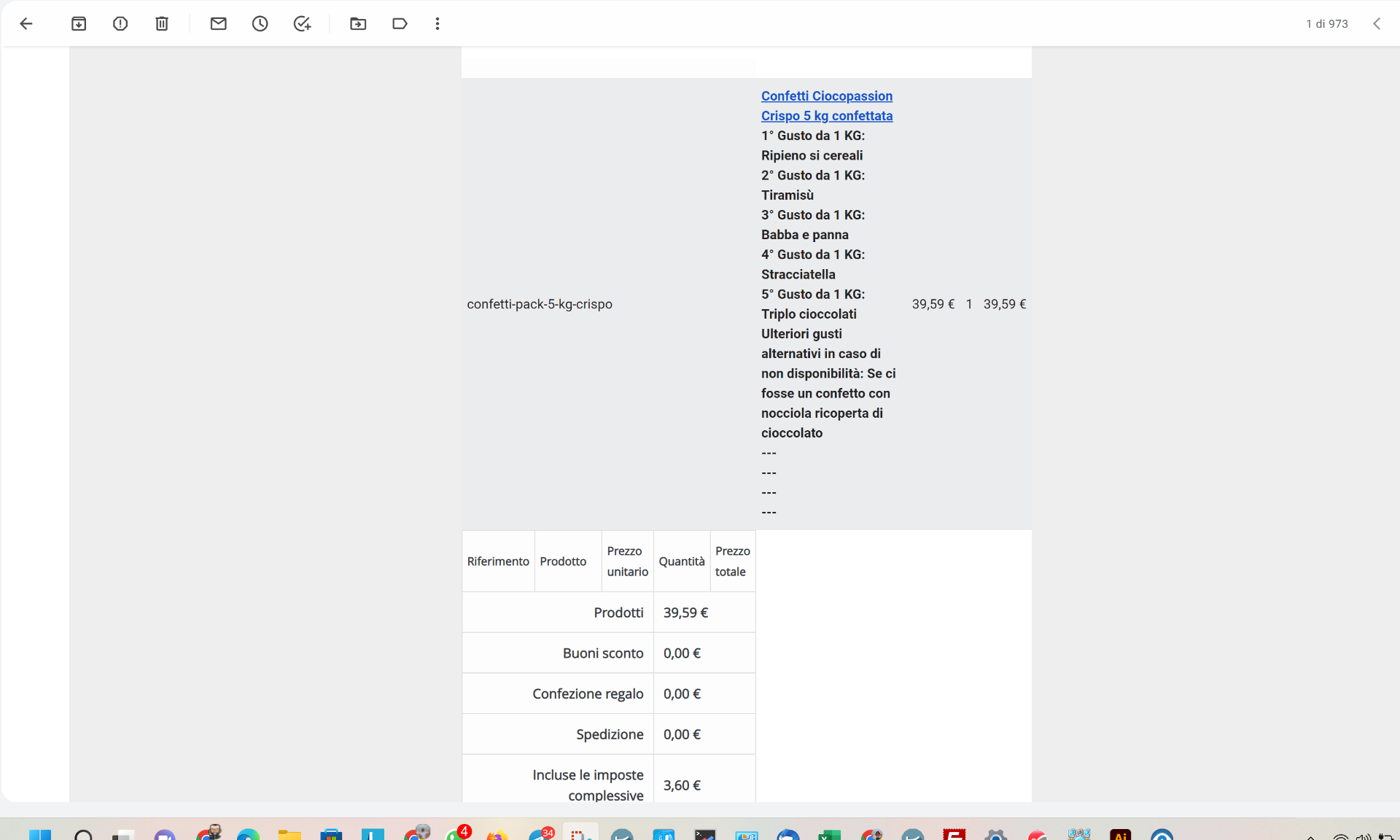Click the 1 di 973 message counter

[x=1326, y=24]
